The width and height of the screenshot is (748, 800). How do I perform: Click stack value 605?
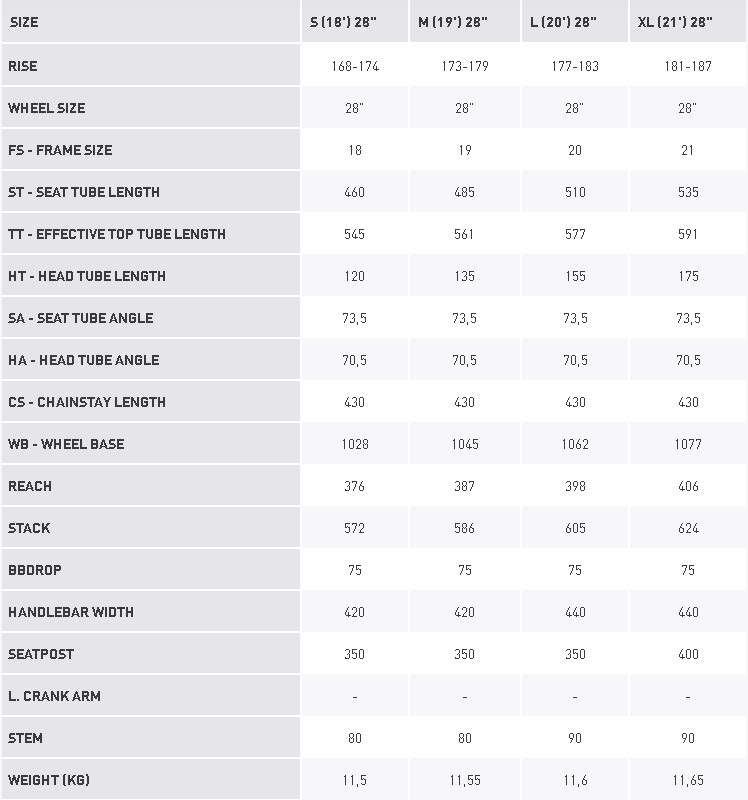pos(575,528)
